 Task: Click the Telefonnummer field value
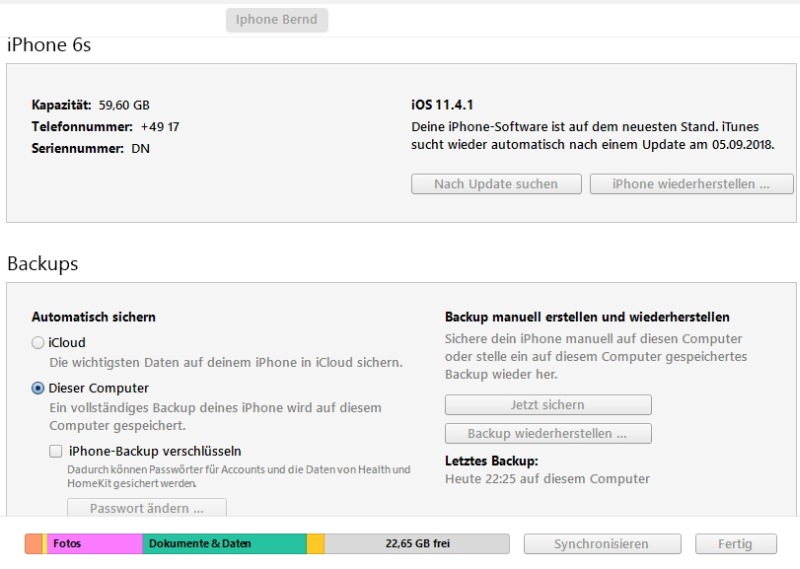[160, 127]
